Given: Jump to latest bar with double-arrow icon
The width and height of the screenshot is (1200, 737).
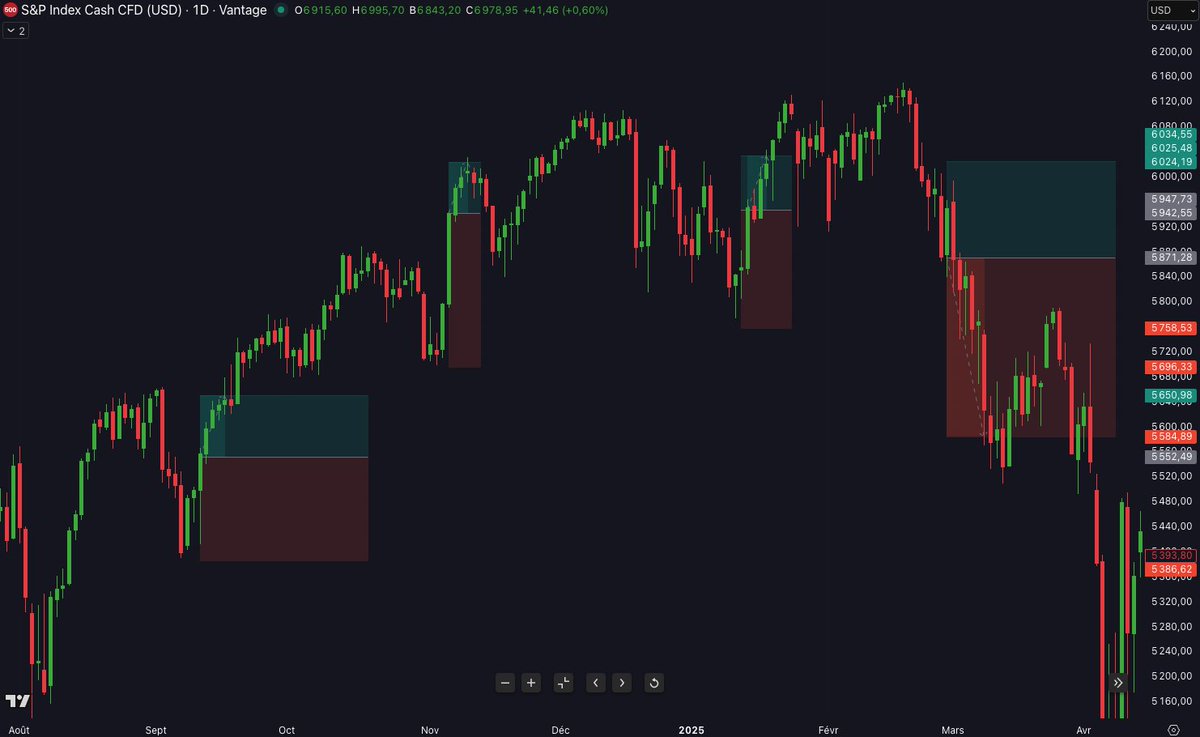Looking at the screenshot, I should (x=1118, y=683).
